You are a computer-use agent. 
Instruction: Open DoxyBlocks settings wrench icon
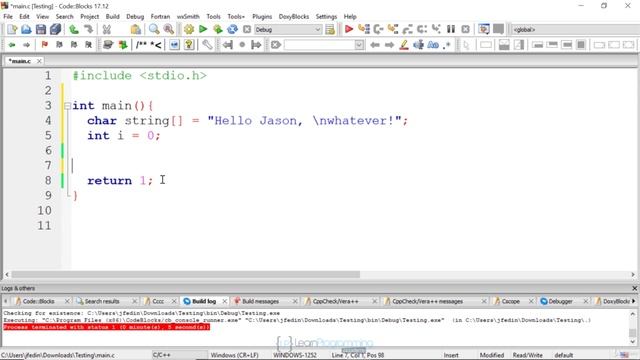click(207, 45)
